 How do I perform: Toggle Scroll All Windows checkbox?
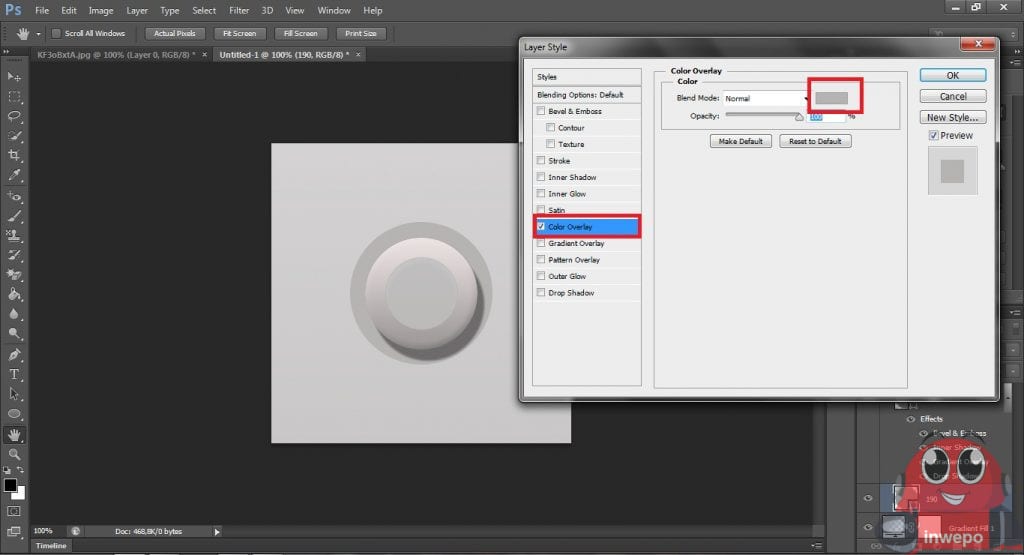pos(56,33)
